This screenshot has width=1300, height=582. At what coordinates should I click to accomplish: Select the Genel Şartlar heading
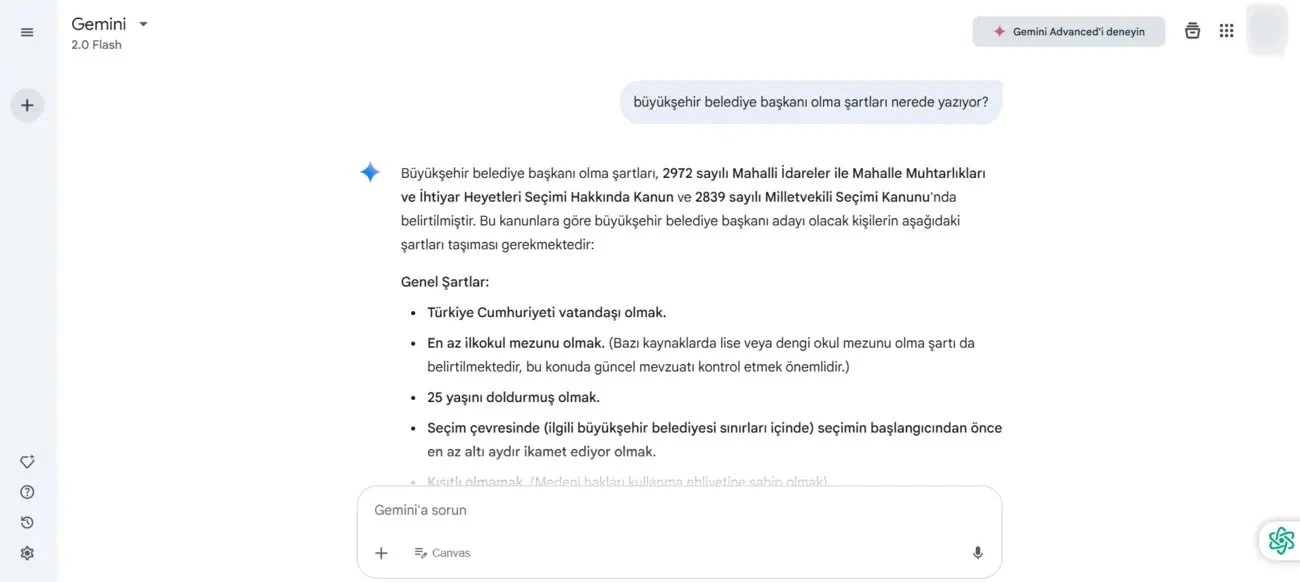[x=445, y=282]
